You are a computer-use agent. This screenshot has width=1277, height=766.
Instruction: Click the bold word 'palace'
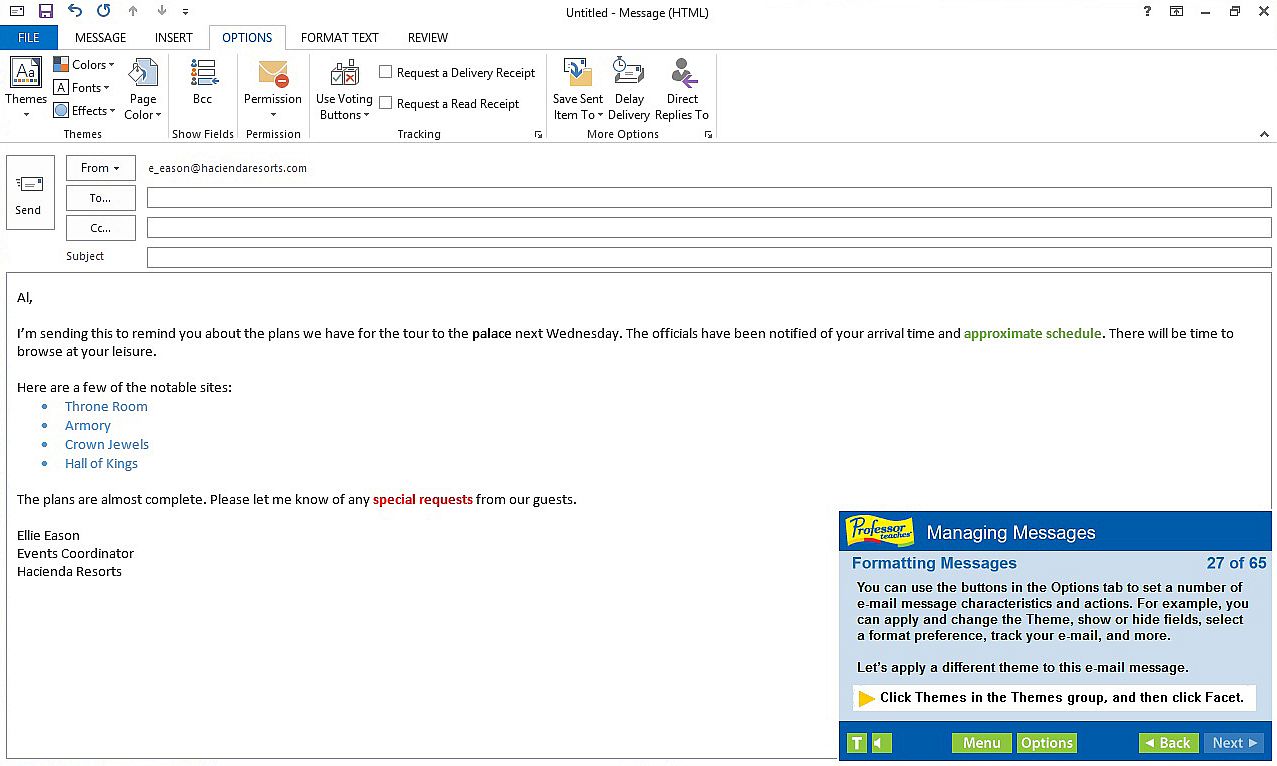[491, 333]
